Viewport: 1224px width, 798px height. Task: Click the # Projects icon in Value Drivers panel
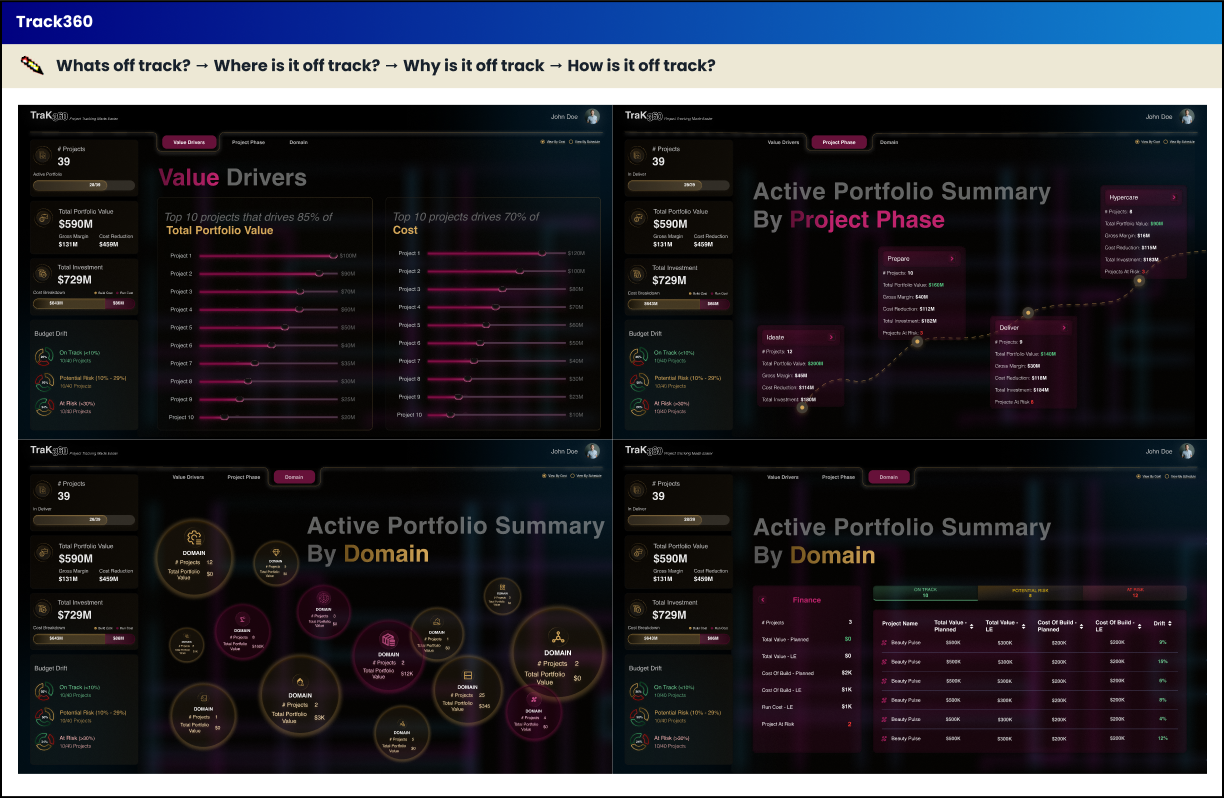[x=43, y=156]
